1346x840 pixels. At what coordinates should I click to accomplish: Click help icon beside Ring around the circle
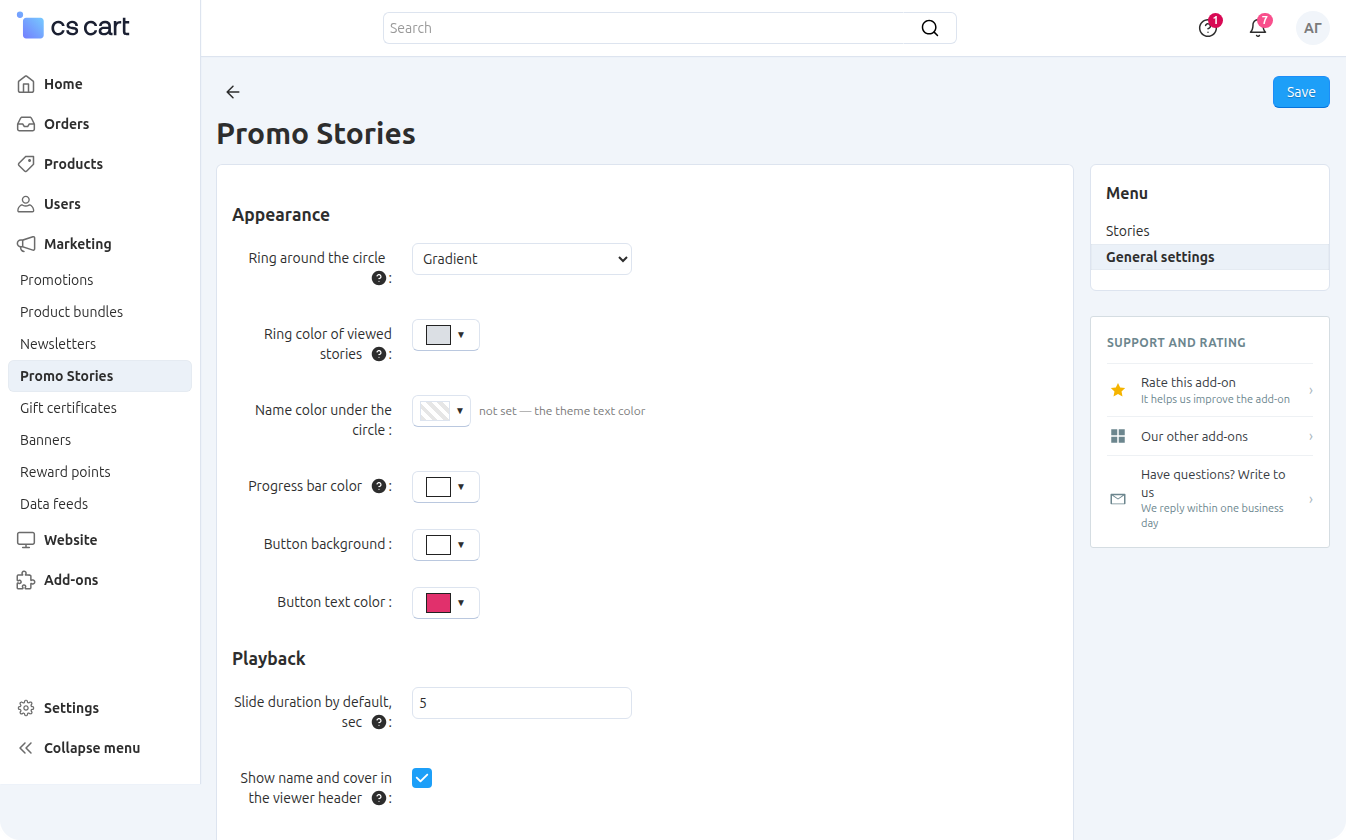pyautogui.click(x=378, y=278)
